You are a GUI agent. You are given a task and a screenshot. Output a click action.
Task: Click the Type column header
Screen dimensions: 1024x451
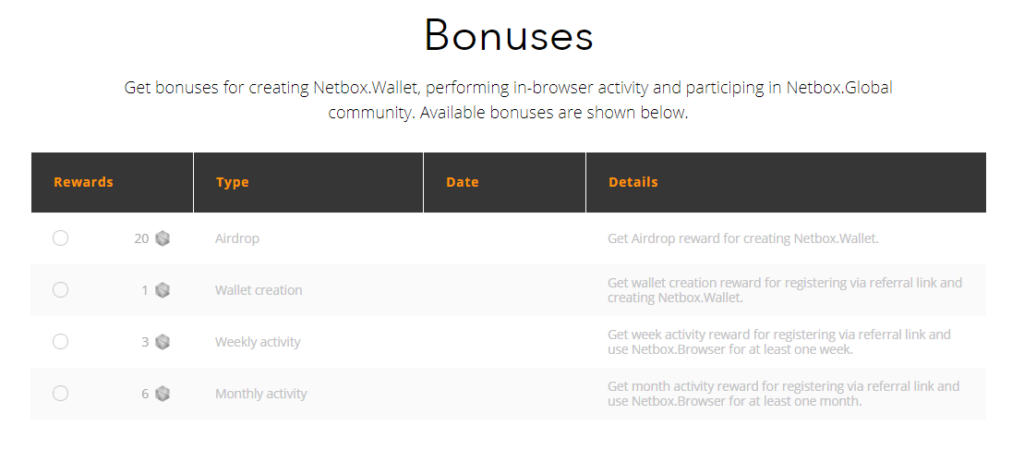232,182
